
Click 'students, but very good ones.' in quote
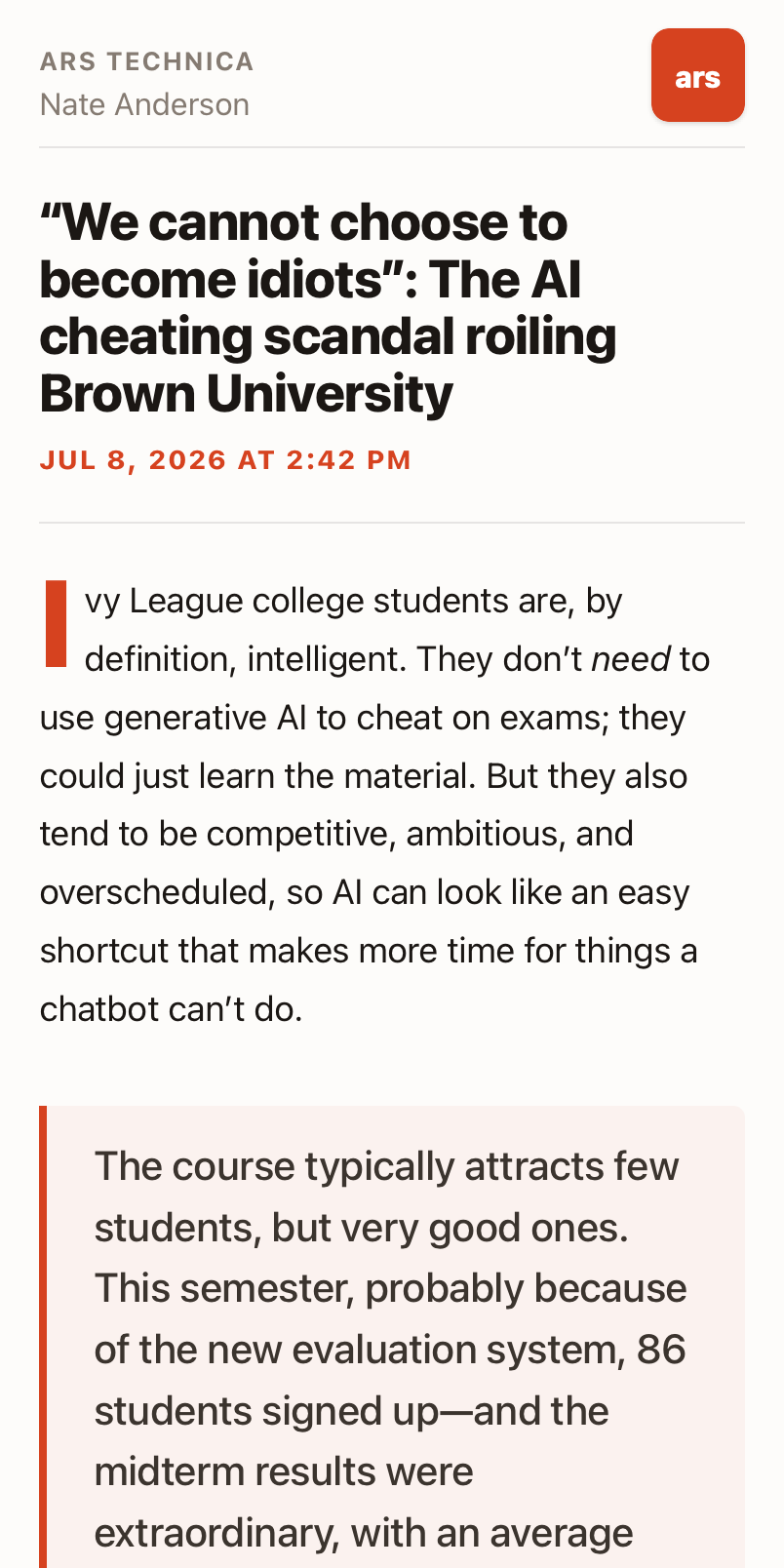pyautogui.click(x=362, y=1228)
